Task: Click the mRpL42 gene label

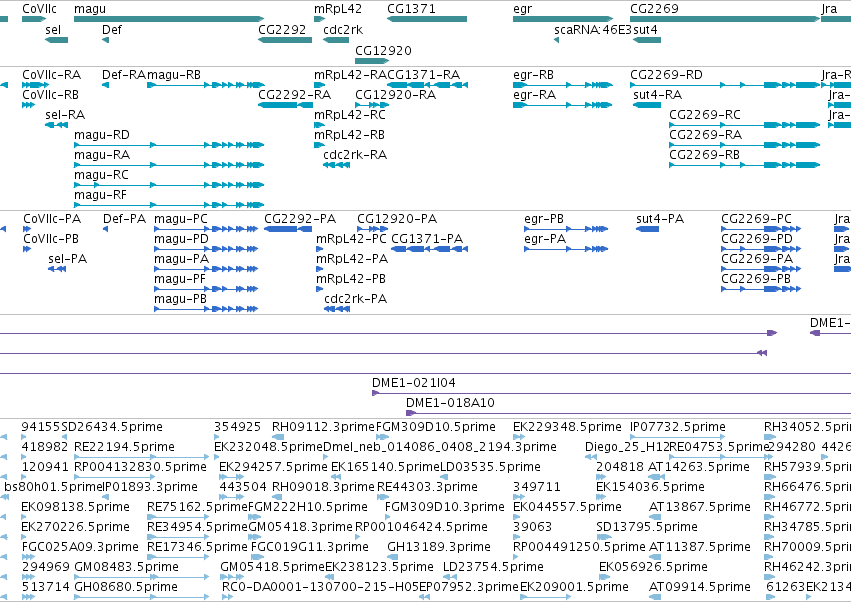Action: pyautogui.click(x=338, y=9)
